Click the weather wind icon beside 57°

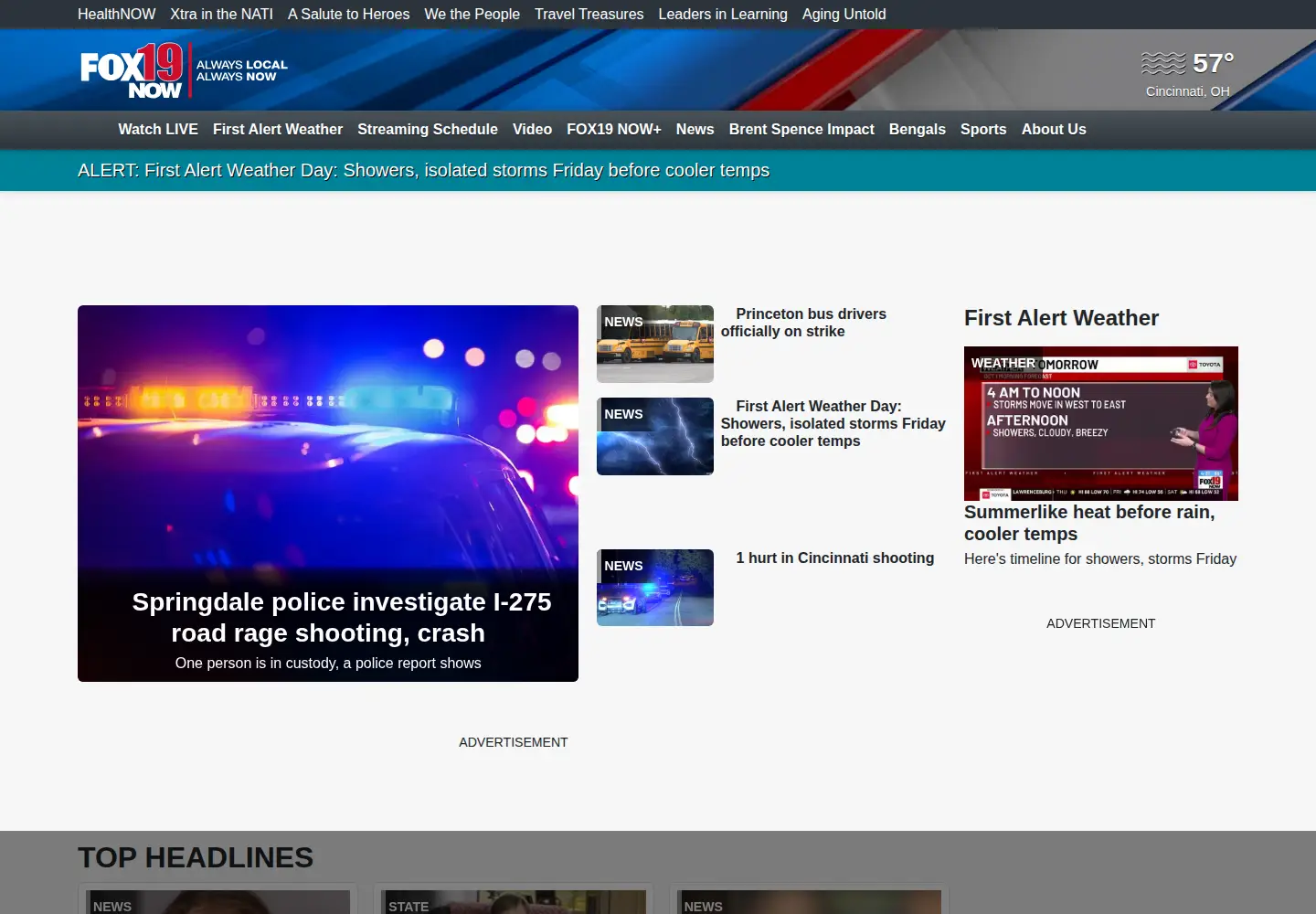pos(1163,63)
